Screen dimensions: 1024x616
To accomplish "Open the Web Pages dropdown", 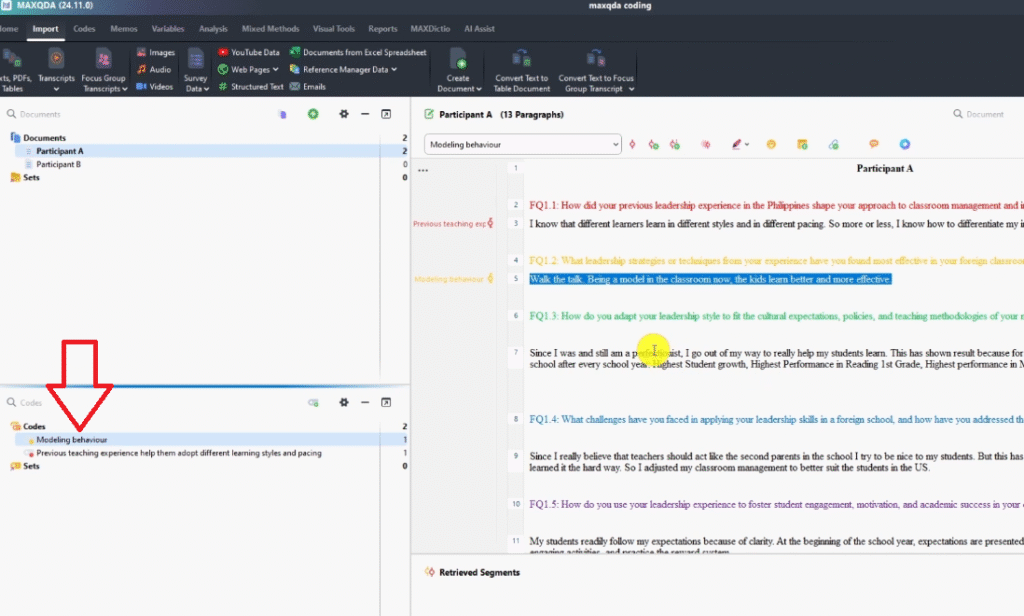I will point(280,69).
